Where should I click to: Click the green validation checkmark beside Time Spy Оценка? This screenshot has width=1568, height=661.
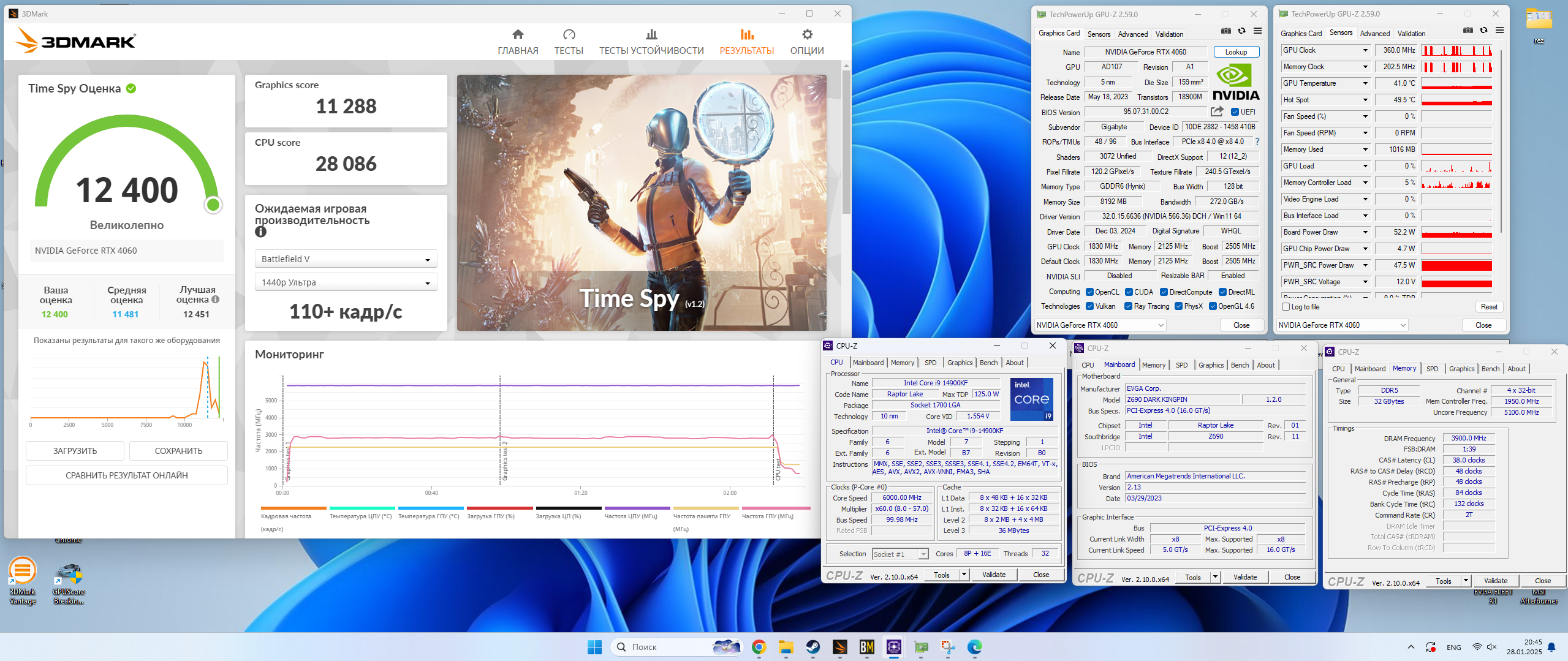point(131,88)
